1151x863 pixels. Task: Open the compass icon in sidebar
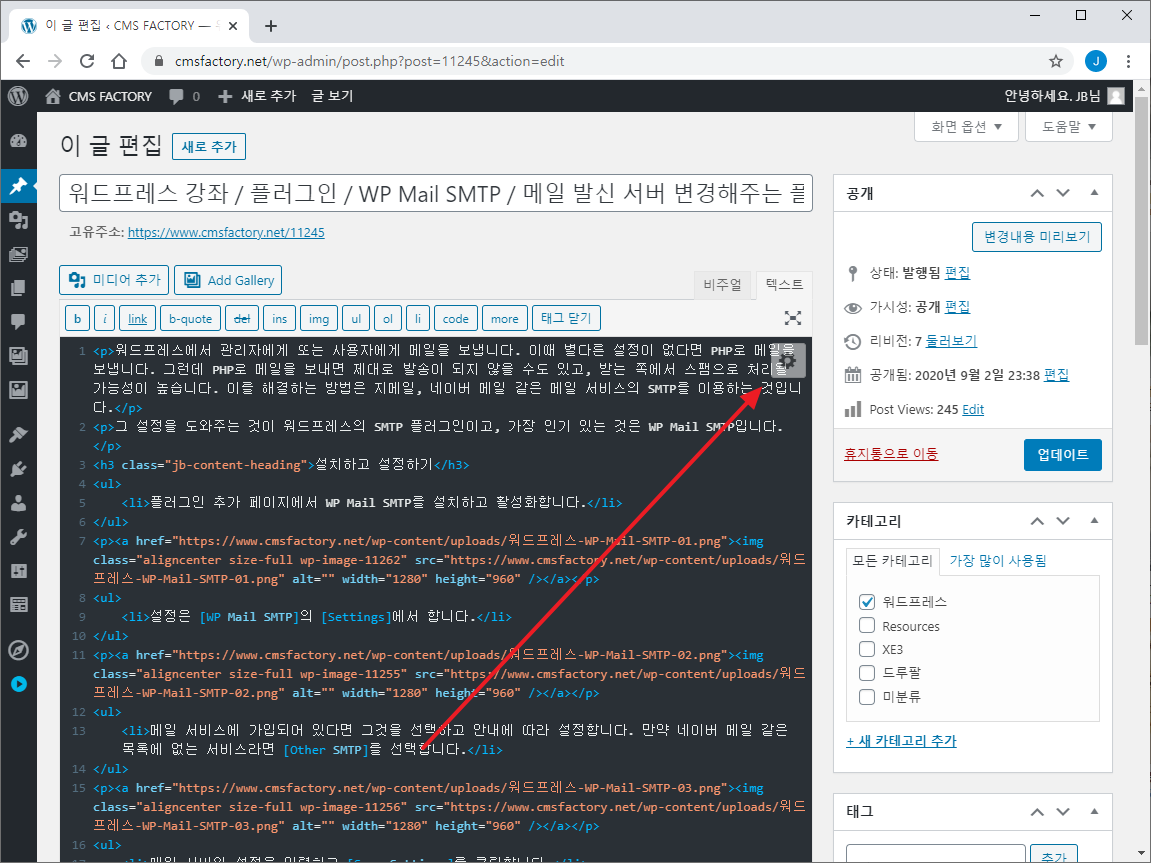18,650
